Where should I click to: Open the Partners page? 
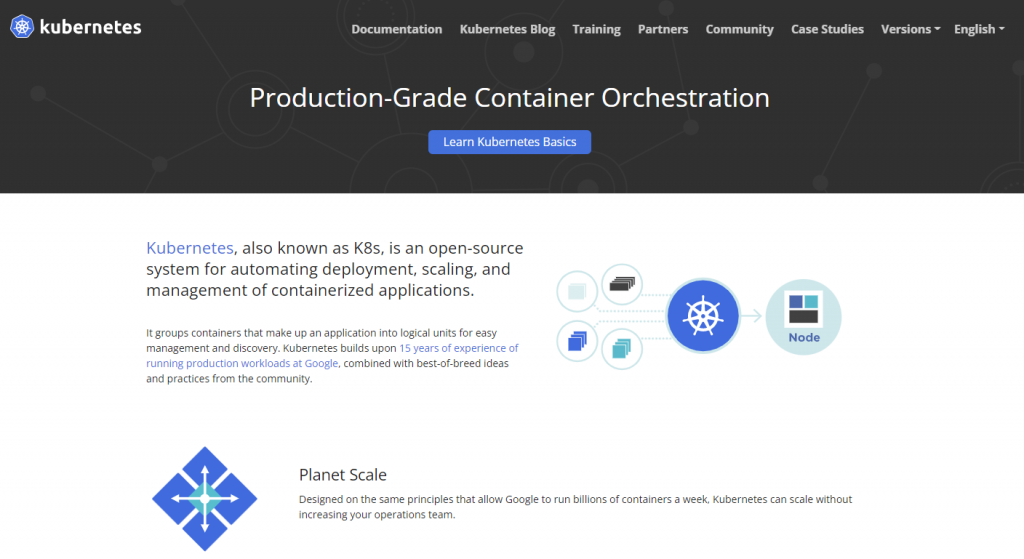(x=663, y=29)
